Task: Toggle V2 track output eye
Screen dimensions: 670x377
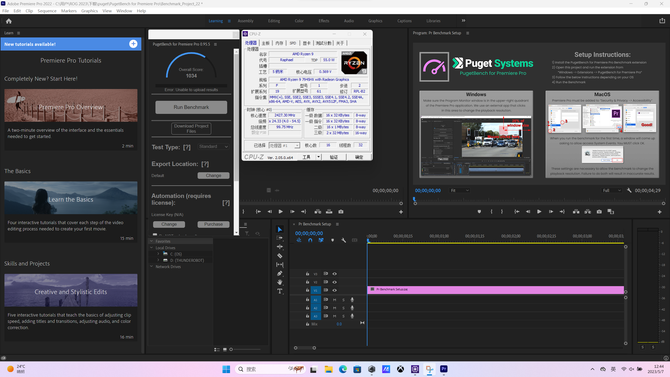Action: [x=335, y=282]
